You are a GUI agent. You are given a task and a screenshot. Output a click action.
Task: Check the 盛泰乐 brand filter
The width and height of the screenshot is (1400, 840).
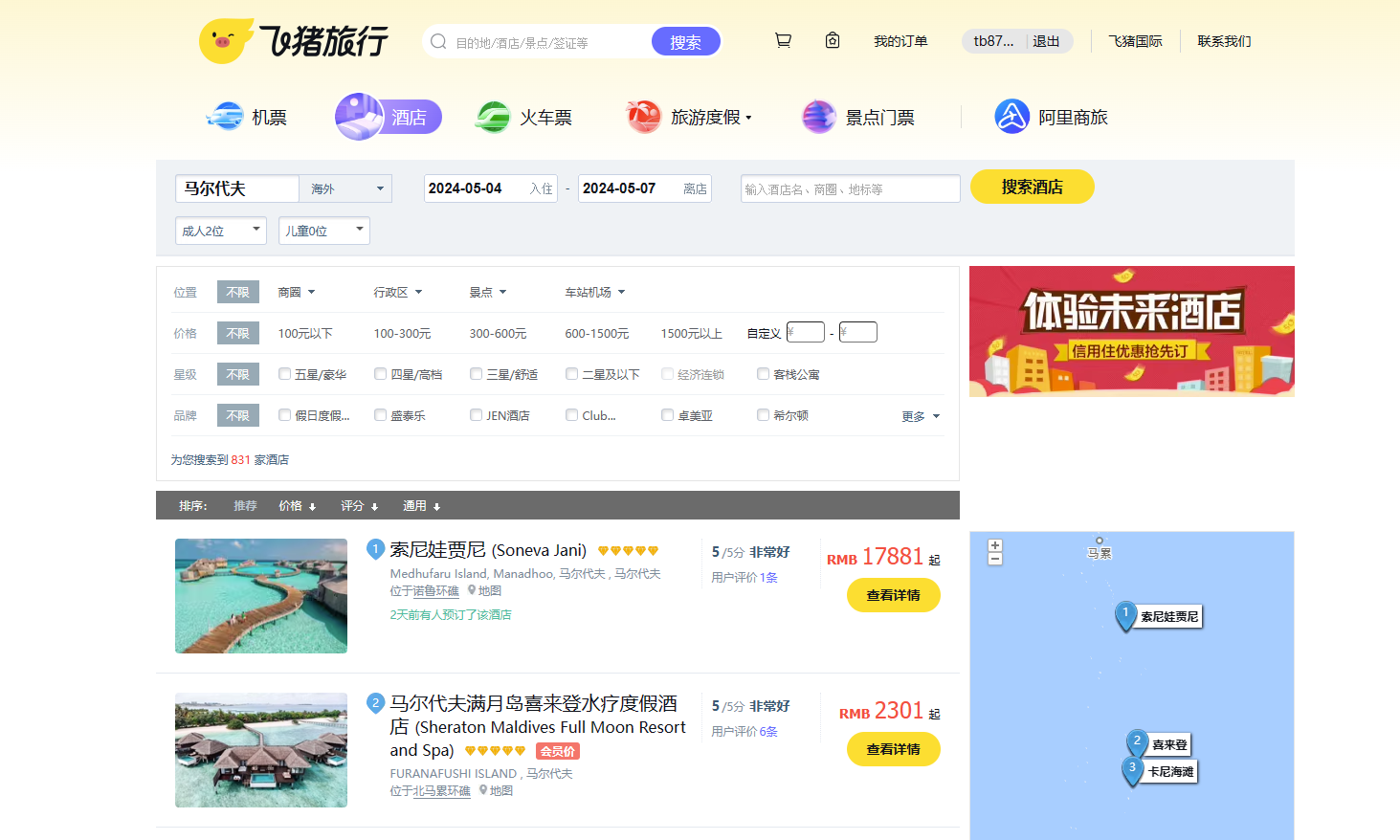[x=380, y=415]
